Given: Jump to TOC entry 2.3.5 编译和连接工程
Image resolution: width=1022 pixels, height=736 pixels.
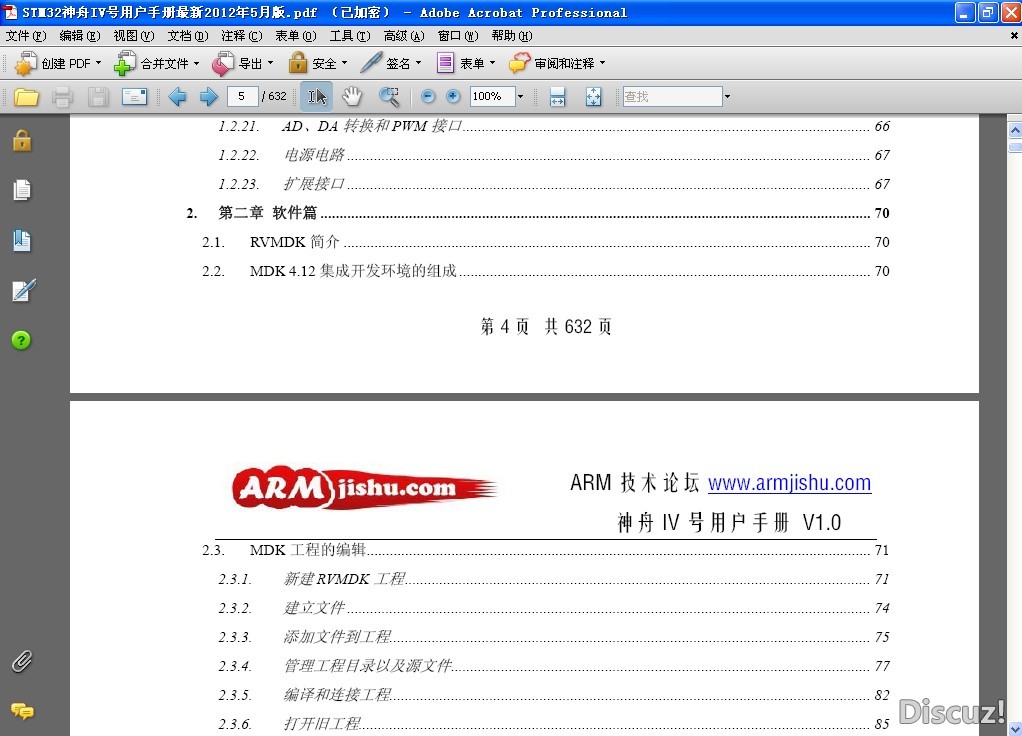Looking at the screenshot, I should [x=554, y=695].
